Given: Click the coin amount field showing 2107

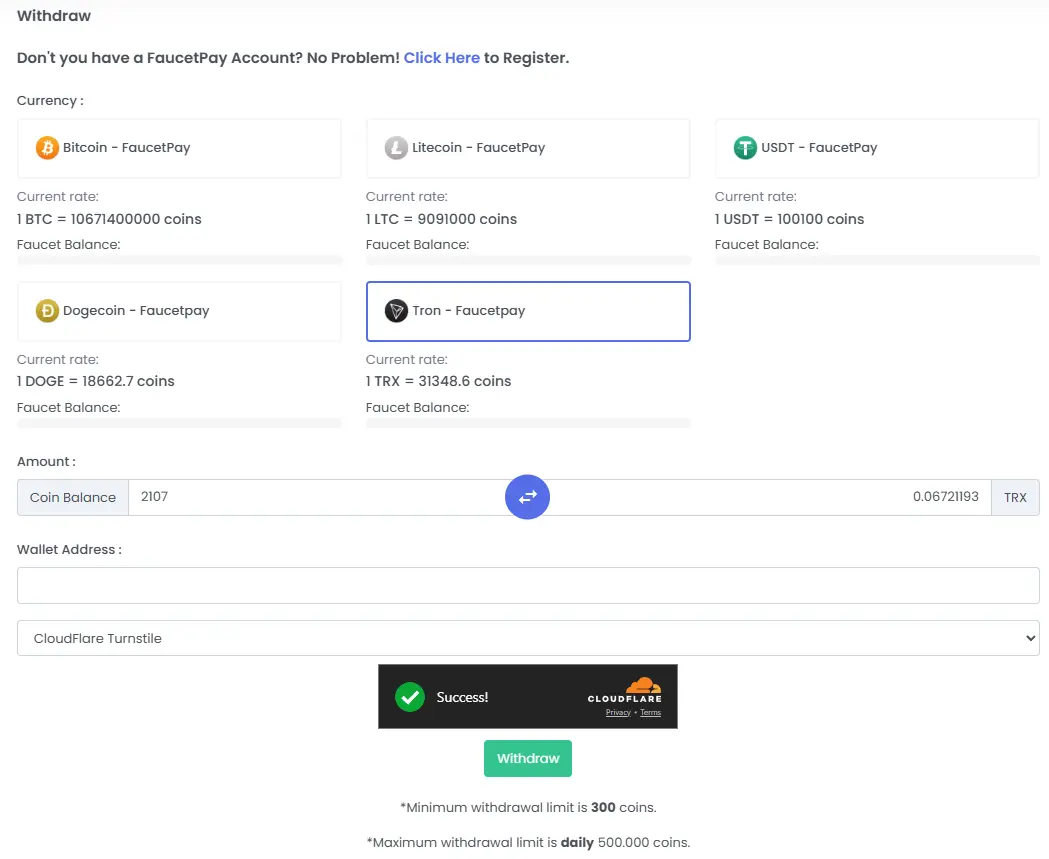Looking at the screenshot, I should pyautogui.click(x=300, y=497).
